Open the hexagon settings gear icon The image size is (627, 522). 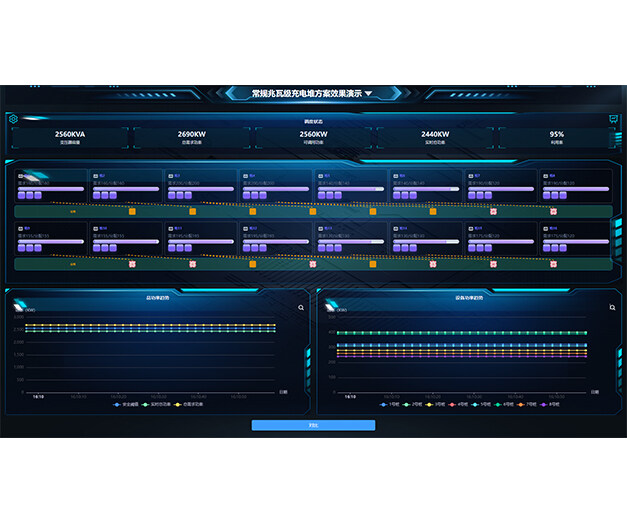click(x=13, y=119)
